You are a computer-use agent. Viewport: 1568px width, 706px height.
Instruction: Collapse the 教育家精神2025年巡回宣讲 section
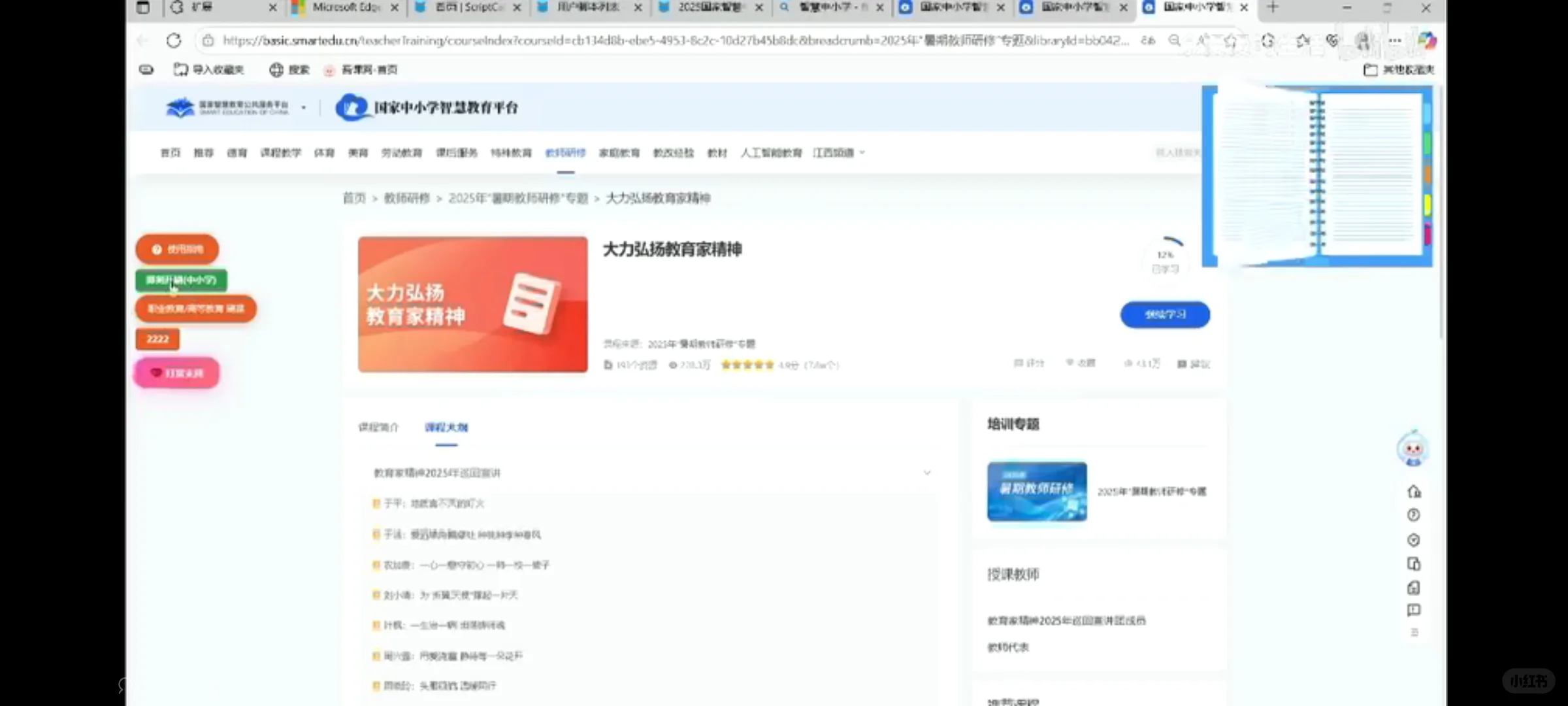[x=928, y=472]
